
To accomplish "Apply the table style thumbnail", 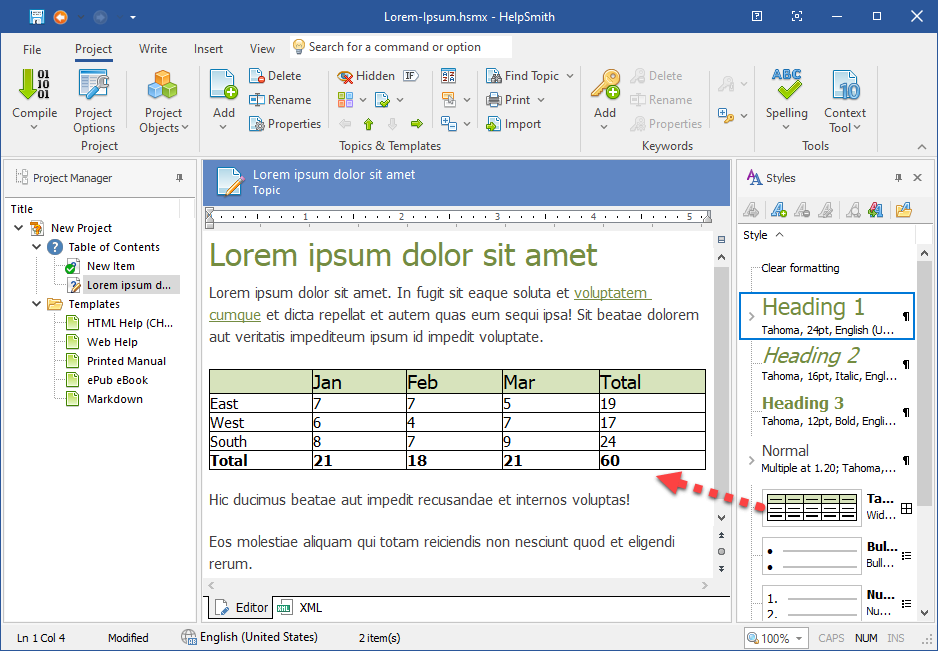I will [x=811, y=507].
